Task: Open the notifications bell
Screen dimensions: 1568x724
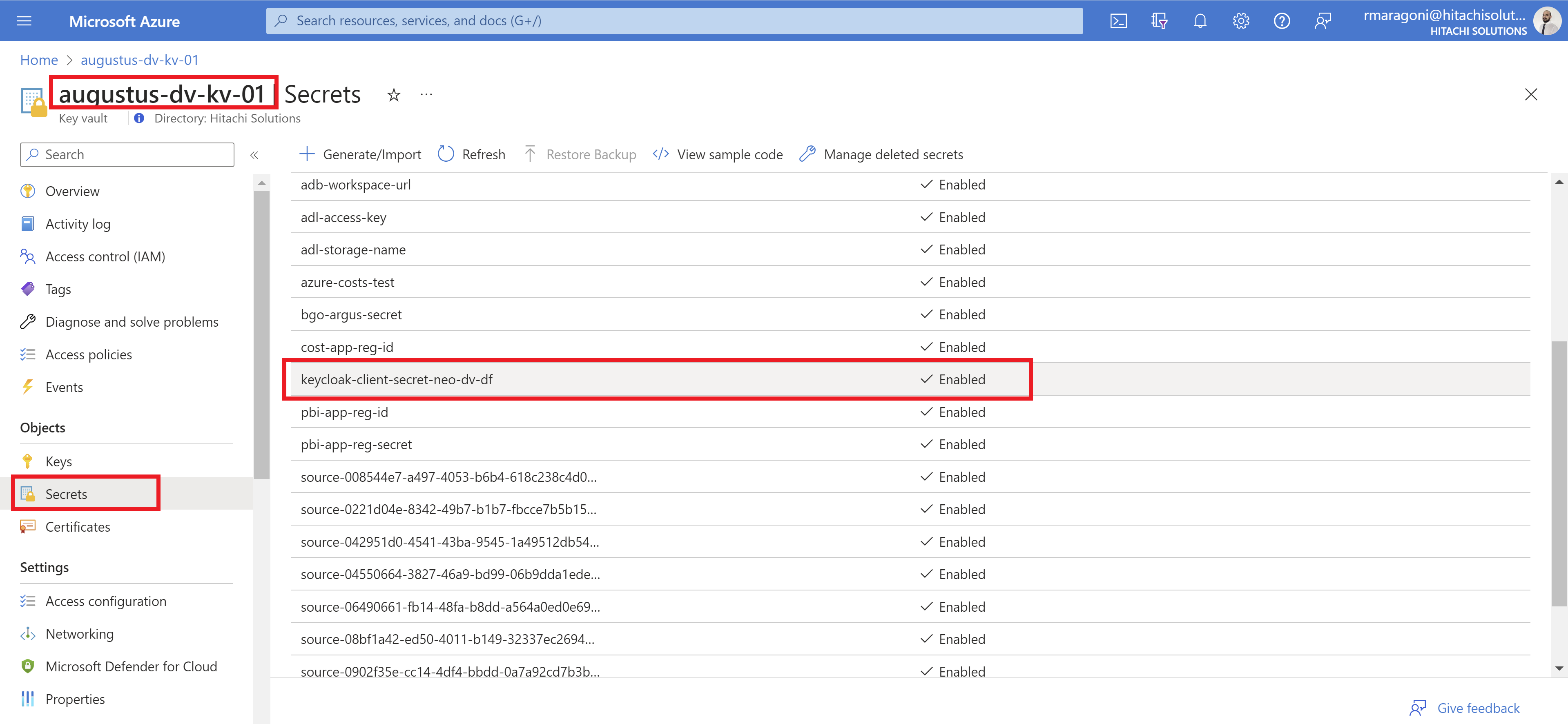Action: tap(1200, 21)
